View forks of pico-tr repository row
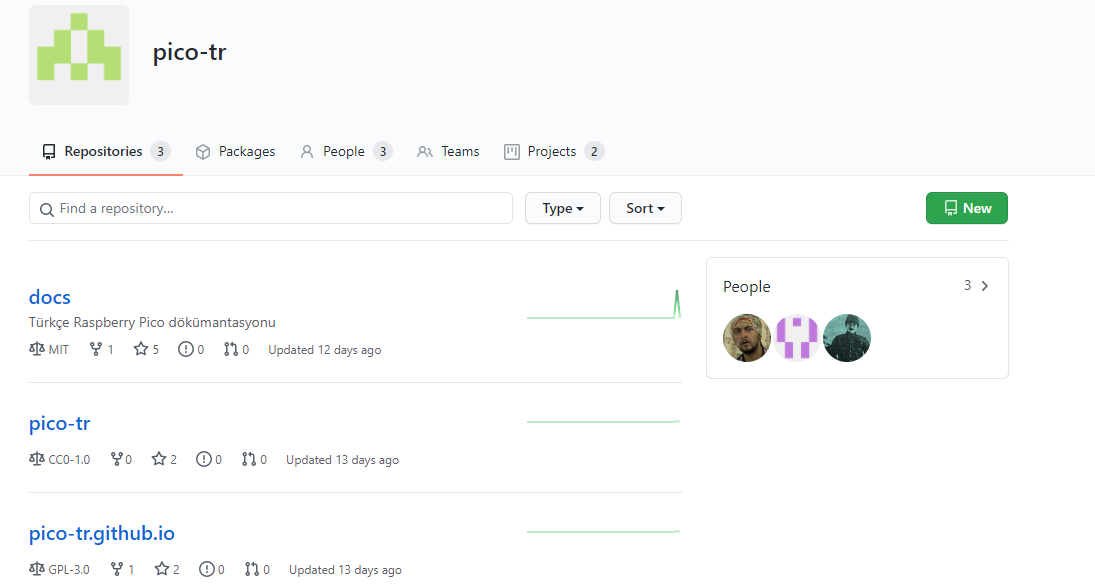Screen dimensions: 1095x584 [x=122, y=460]
